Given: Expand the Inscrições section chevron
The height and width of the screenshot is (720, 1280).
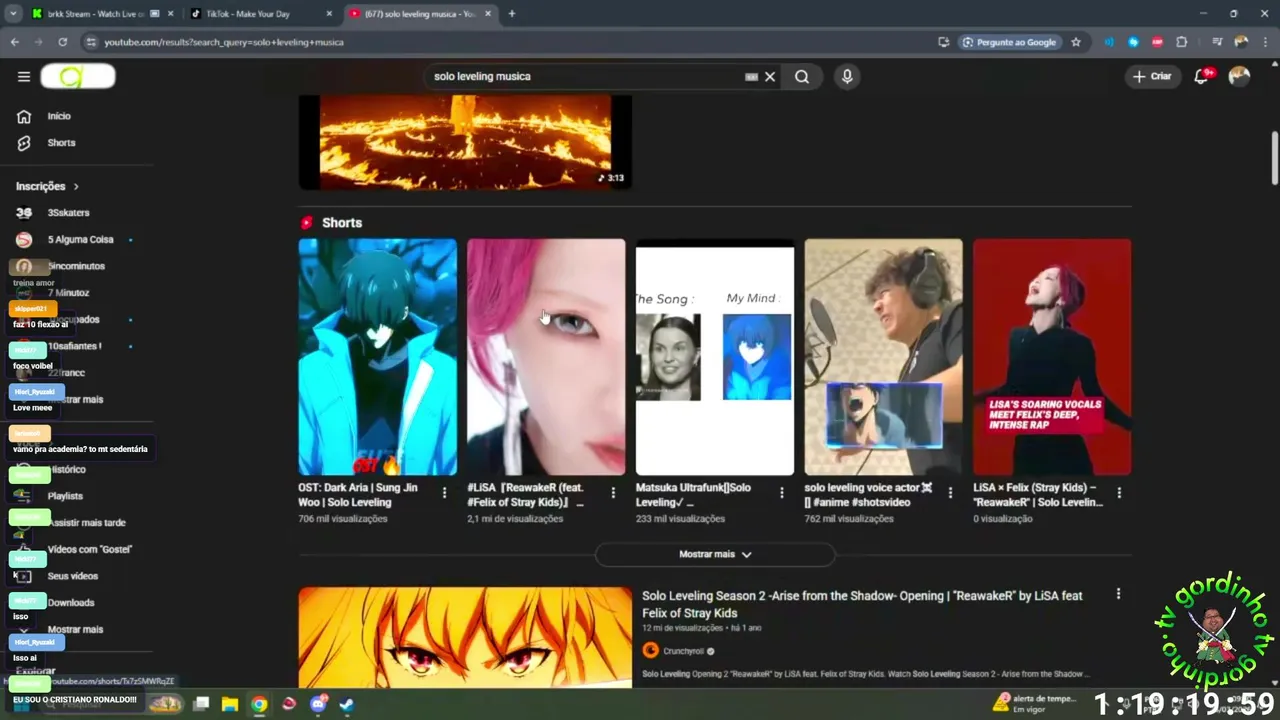Looking at the screenshot, I should click(x=76, y=187).
